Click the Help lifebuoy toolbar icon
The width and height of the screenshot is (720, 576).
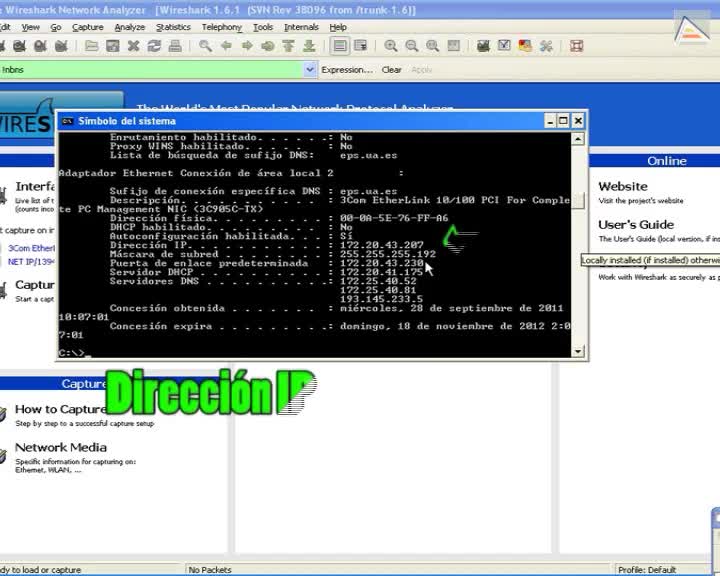tap(577, 46)
